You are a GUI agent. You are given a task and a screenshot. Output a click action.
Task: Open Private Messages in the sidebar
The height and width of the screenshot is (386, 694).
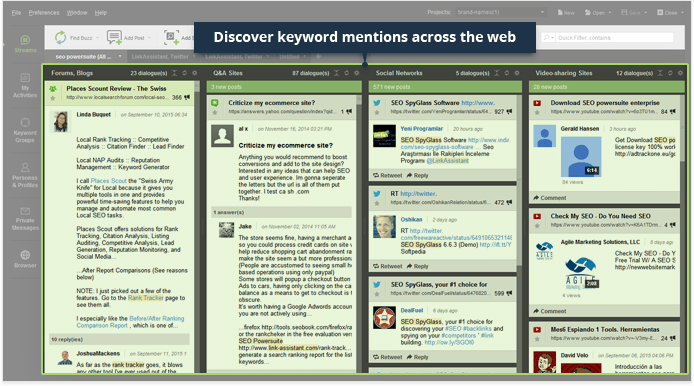click(25, 218)
